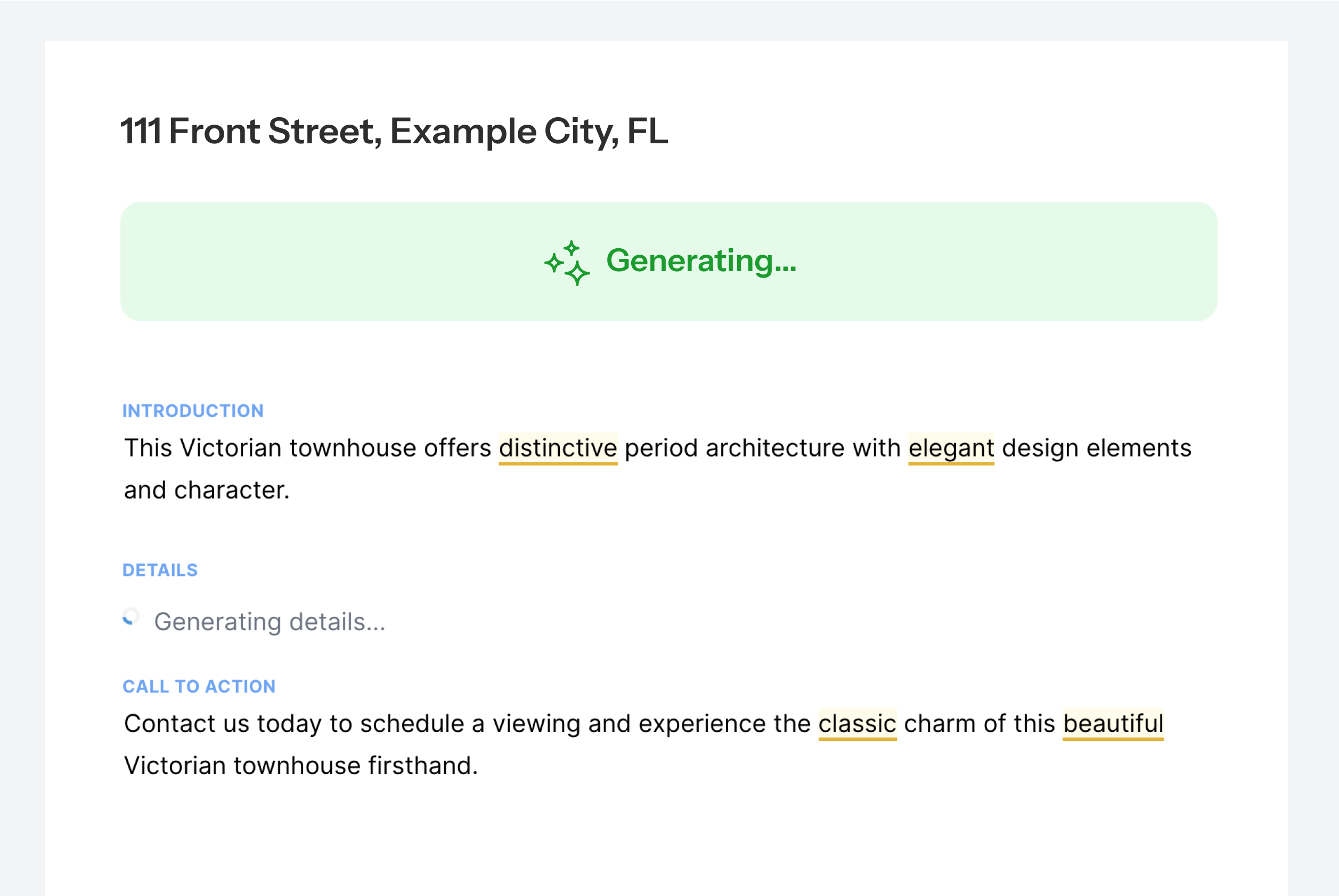1339x896 pixels.
Task: Place cursor on "and character." in introduction
Action: click(x=207, y=490)
